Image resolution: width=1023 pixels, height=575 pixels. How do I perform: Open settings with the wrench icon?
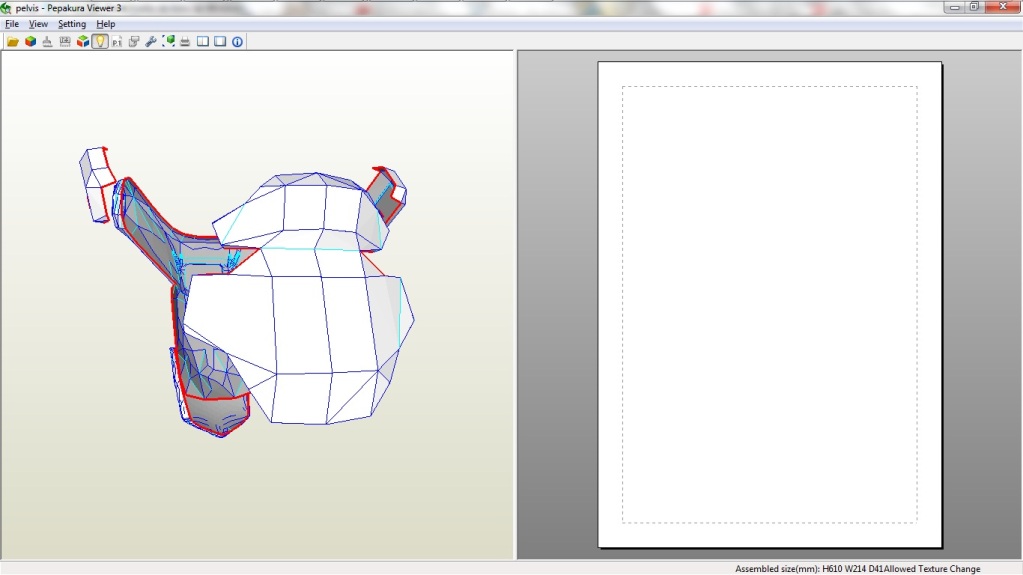[x=151, y=41]
